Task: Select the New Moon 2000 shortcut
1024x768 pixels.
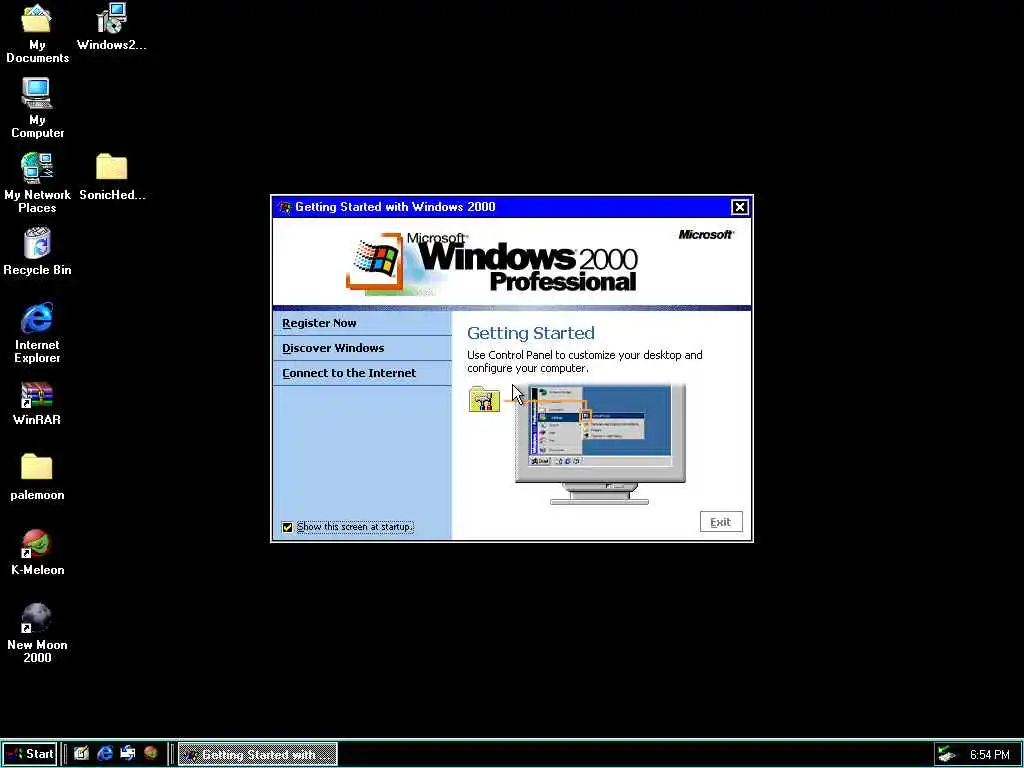Action: [x=37, y=633]
